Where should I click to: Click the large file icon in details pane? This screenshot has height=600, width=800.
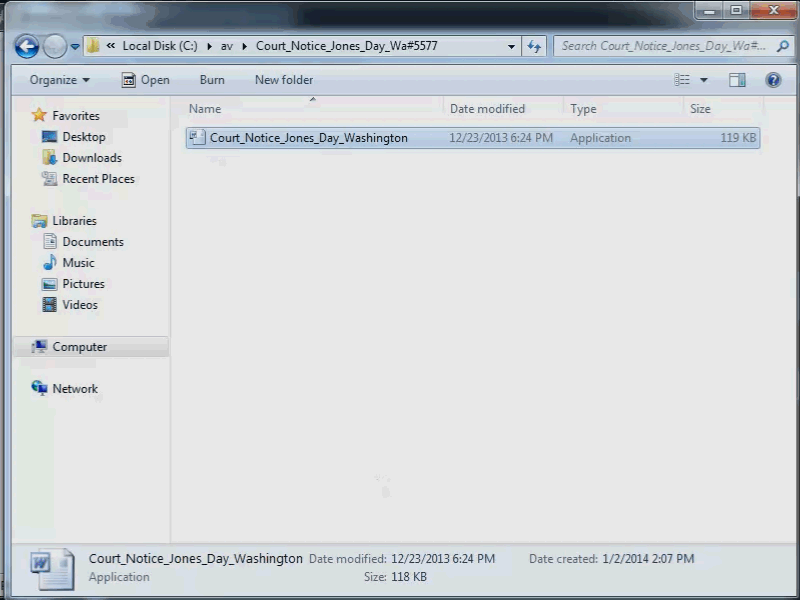pyautogui.click(x=52, y=569)
